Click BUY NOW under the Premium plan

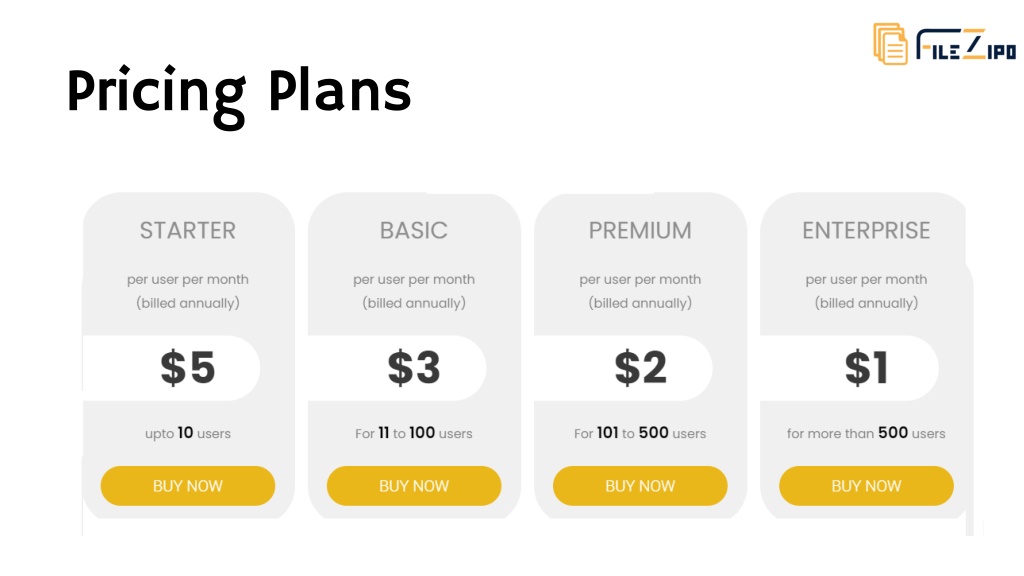[640, 486]
